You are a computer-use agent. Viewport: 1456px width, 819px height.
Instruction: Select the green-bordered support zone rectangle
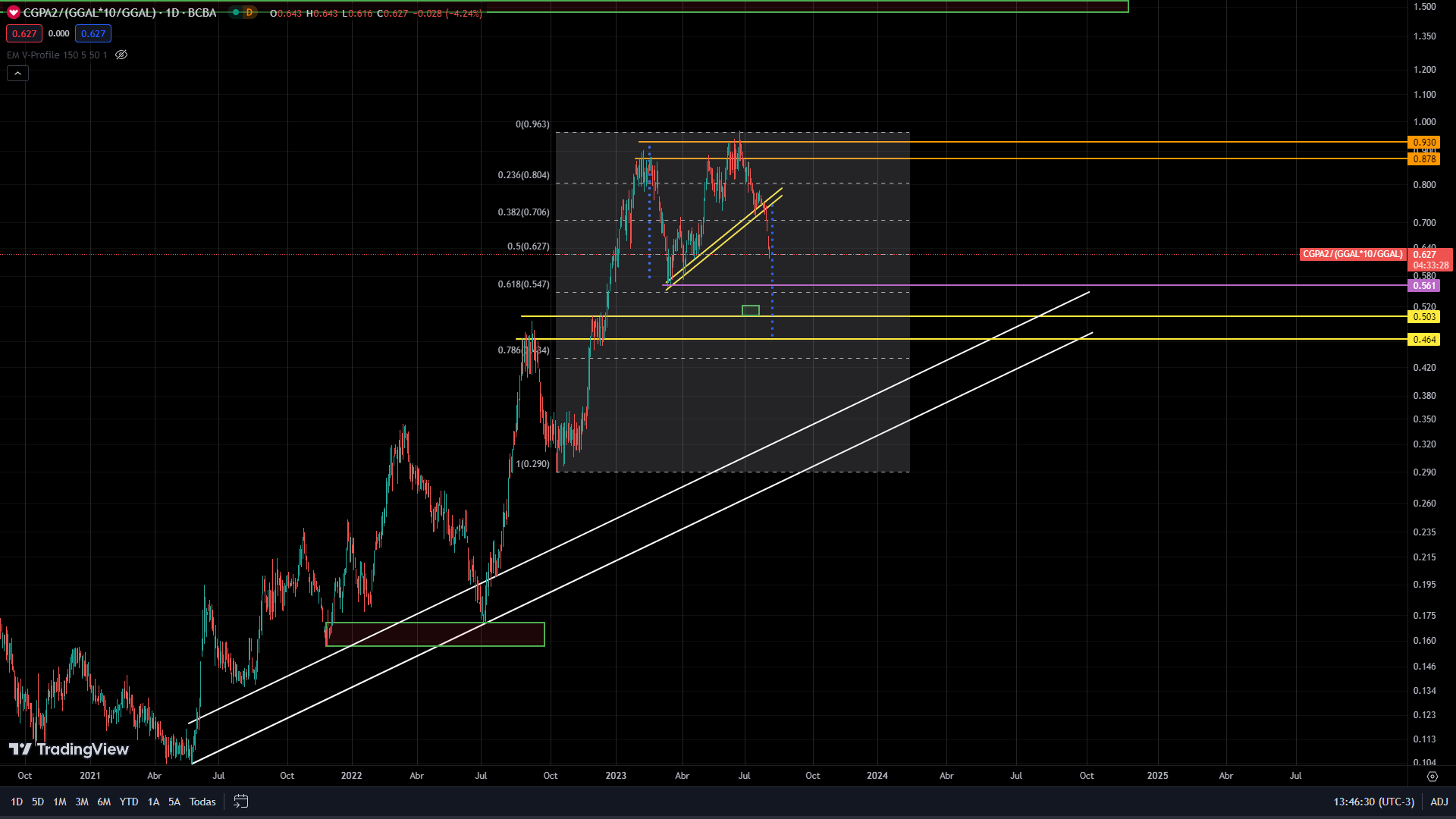pos(435,634)
